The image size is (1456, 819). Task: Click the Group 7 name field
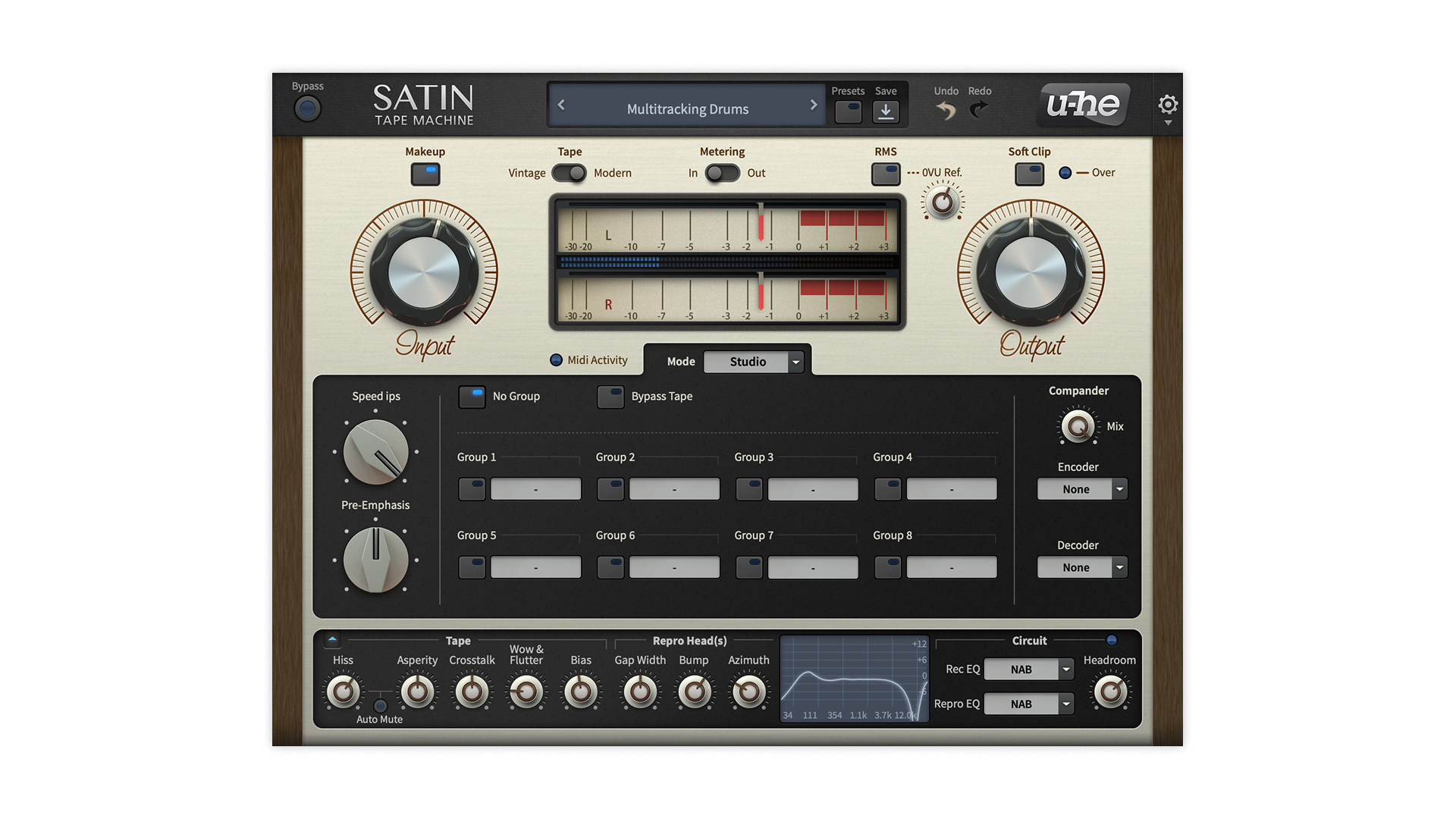click(x=813, y=567)
